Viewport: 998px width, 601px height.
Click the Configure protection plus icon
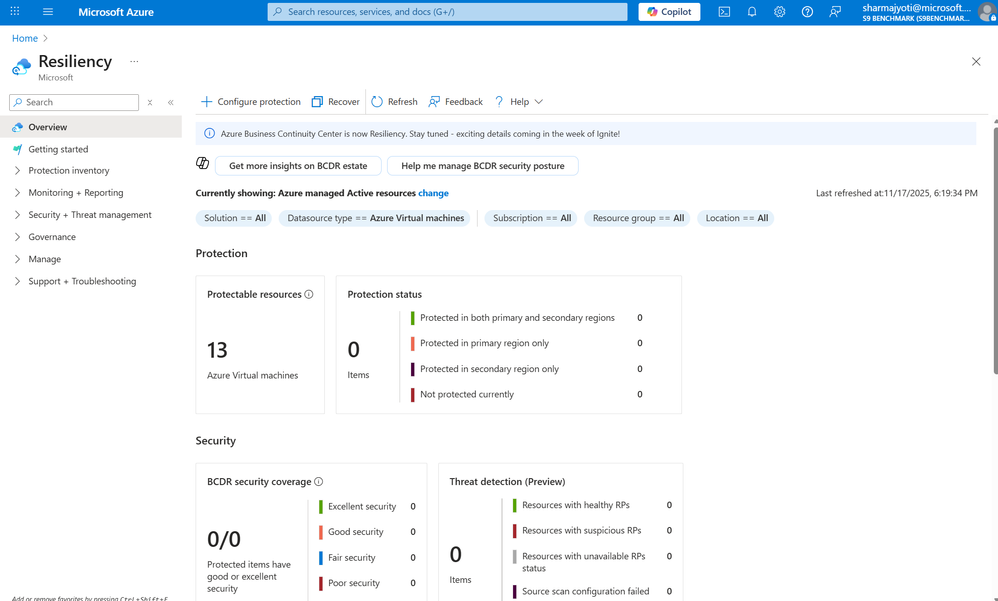point(206,101)
